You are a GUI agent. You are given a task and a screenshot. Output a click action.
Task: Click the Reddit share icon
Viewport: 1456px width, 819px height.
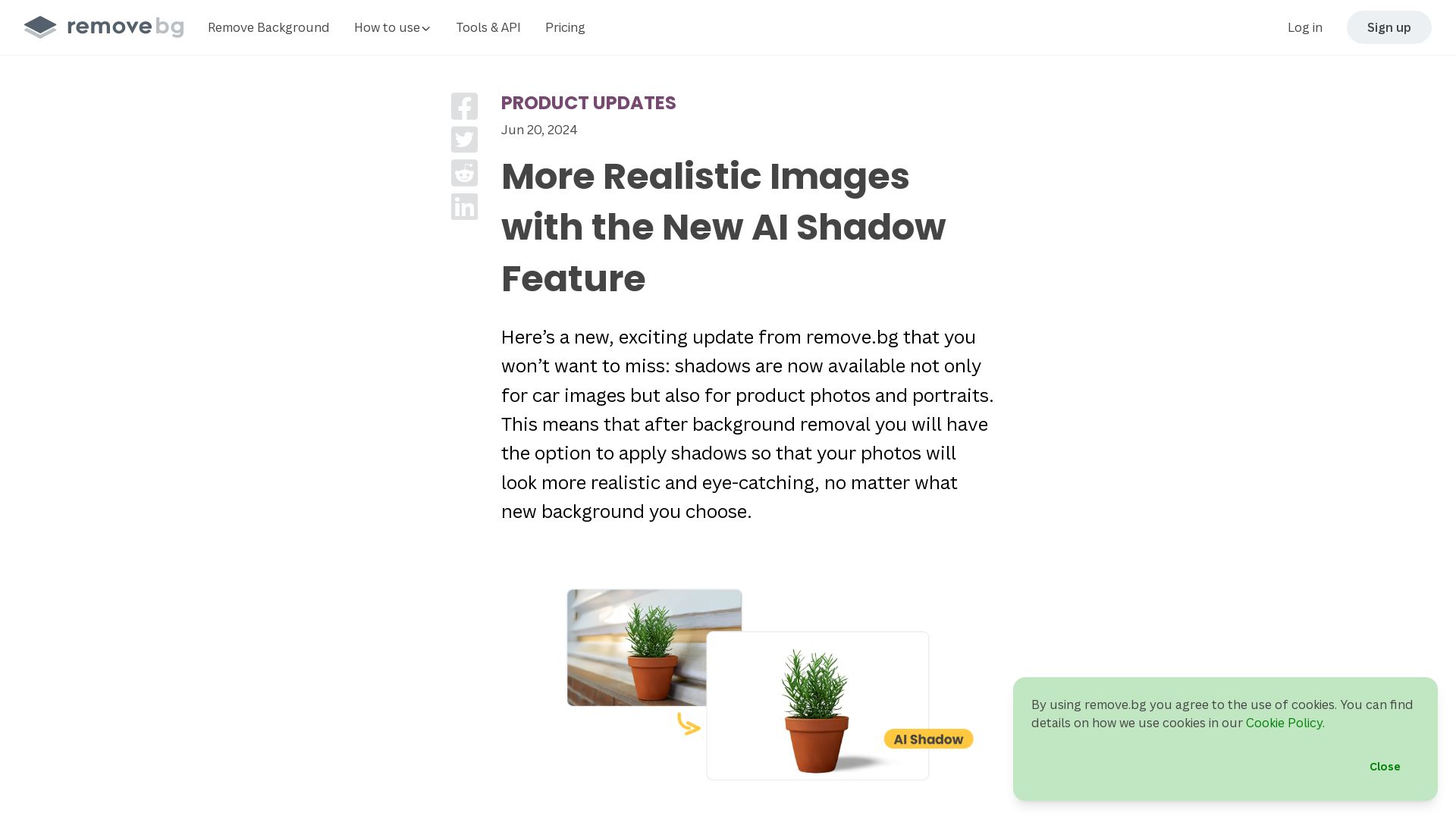coord(464,173)
